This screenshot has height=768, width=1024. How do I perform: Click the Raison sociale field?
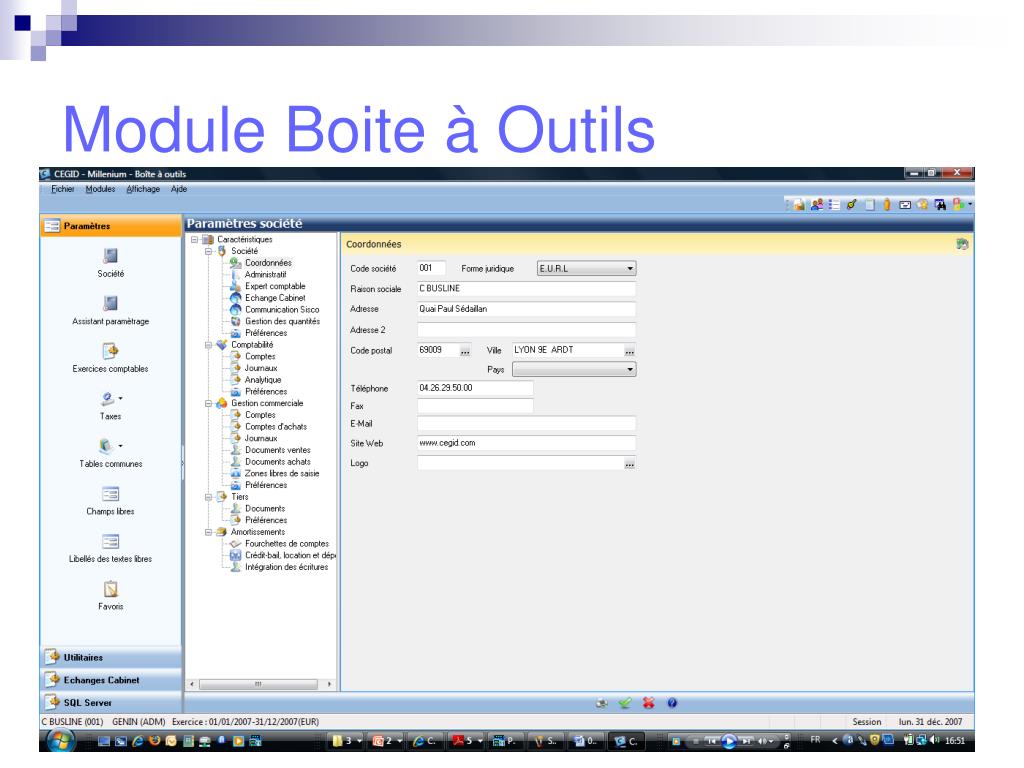(526, 289)
